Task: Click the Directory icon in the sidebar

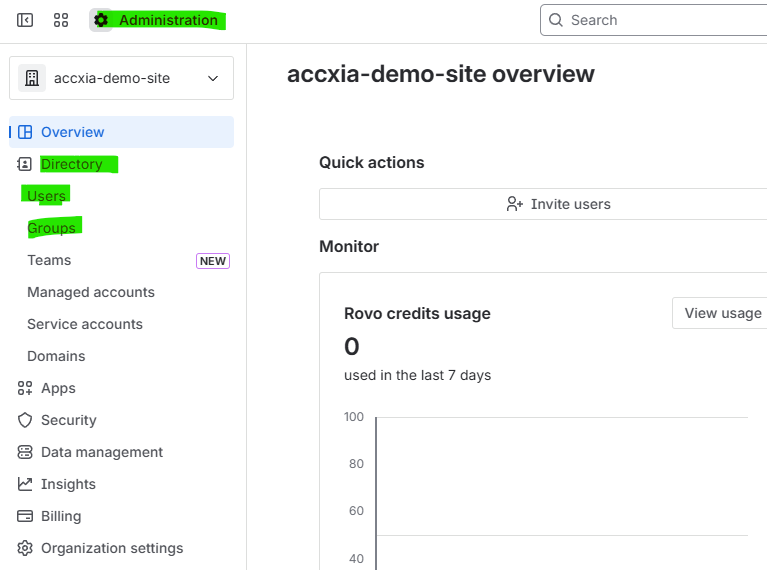Action: pyautogui.click(x=25, y=164)
